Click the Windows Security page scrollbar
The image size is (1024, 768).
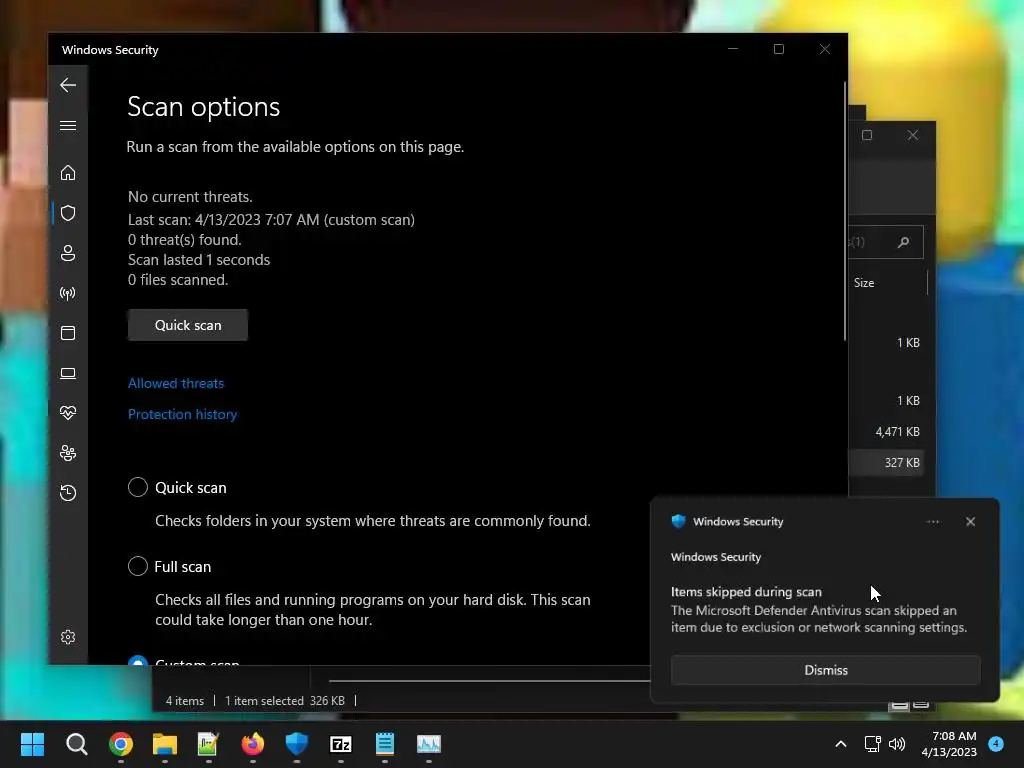point(844,210)
